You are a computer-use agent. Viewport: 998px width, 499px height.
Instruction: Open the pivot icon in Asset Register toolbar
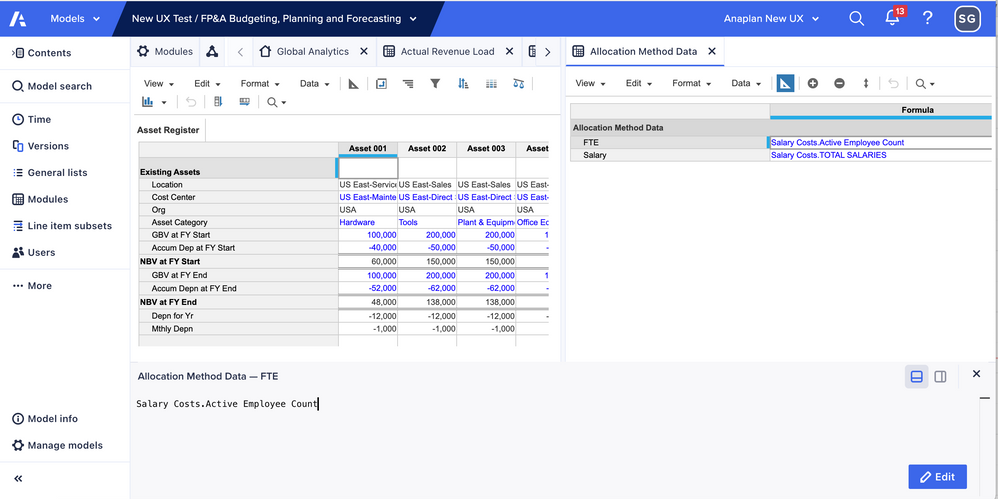[381, 83]
